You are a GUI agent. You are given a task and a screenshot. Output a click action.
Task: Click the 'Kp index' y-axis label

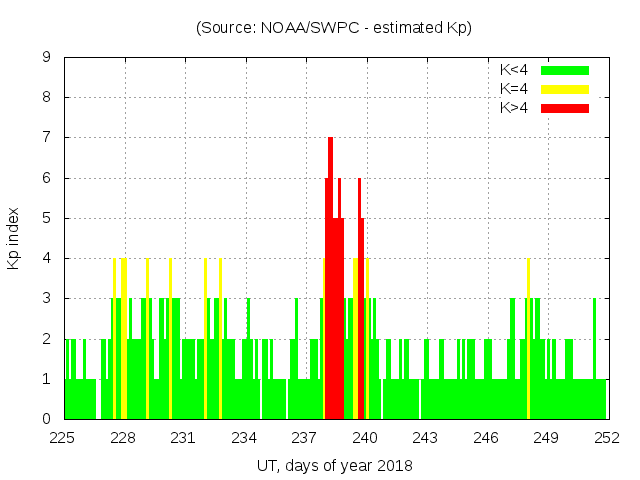pos(14,238)
